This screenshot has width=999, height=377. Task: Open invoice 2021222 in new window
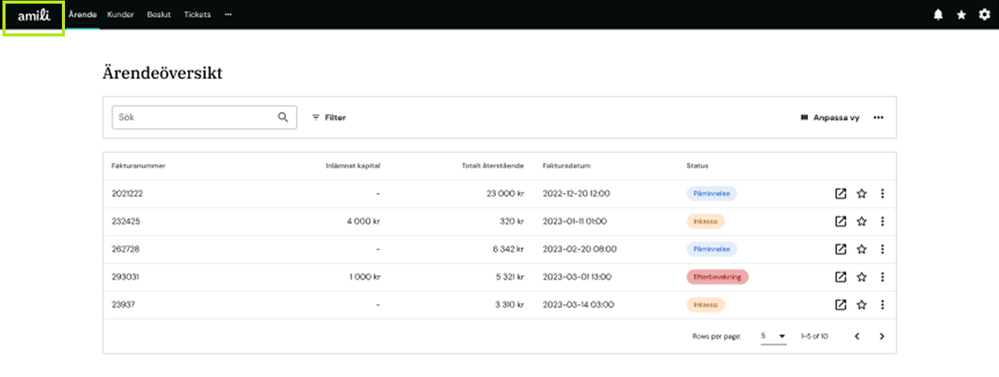(x=840, y=194)
